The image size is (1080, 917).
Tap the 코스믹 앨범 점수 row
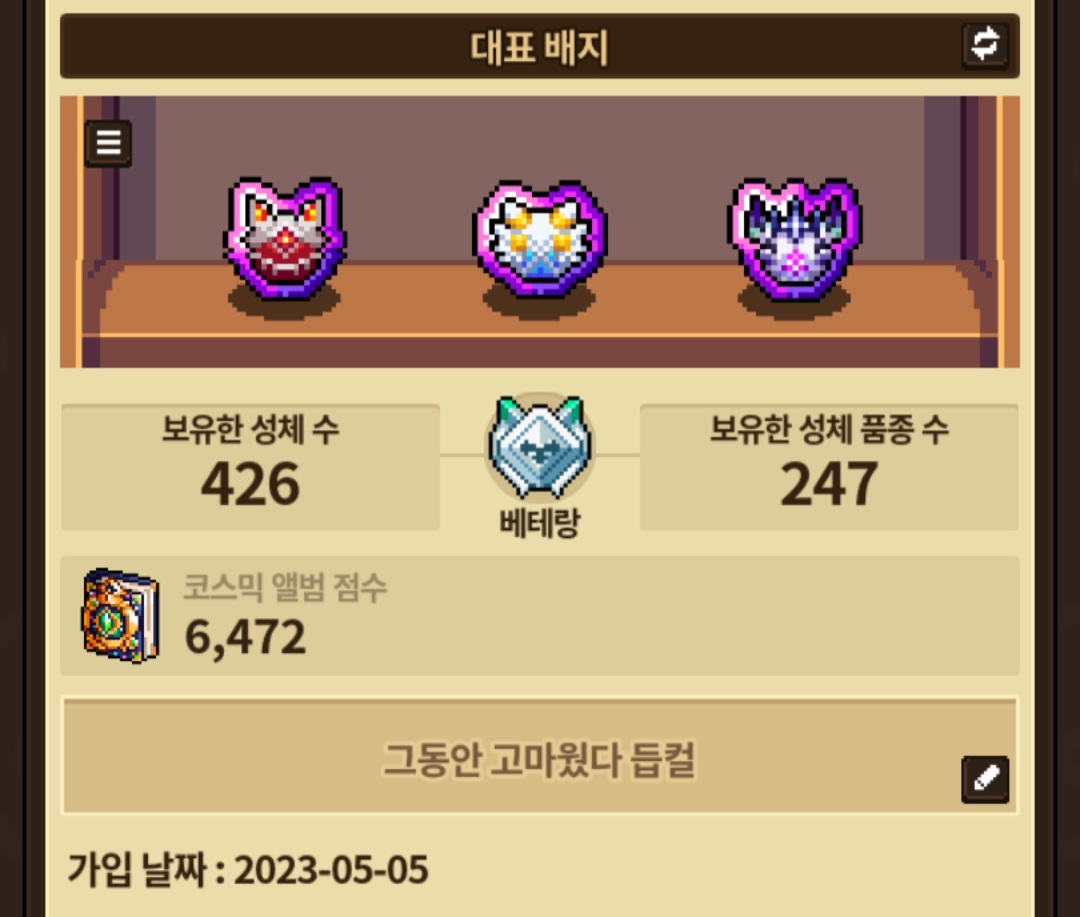(540, 616)
